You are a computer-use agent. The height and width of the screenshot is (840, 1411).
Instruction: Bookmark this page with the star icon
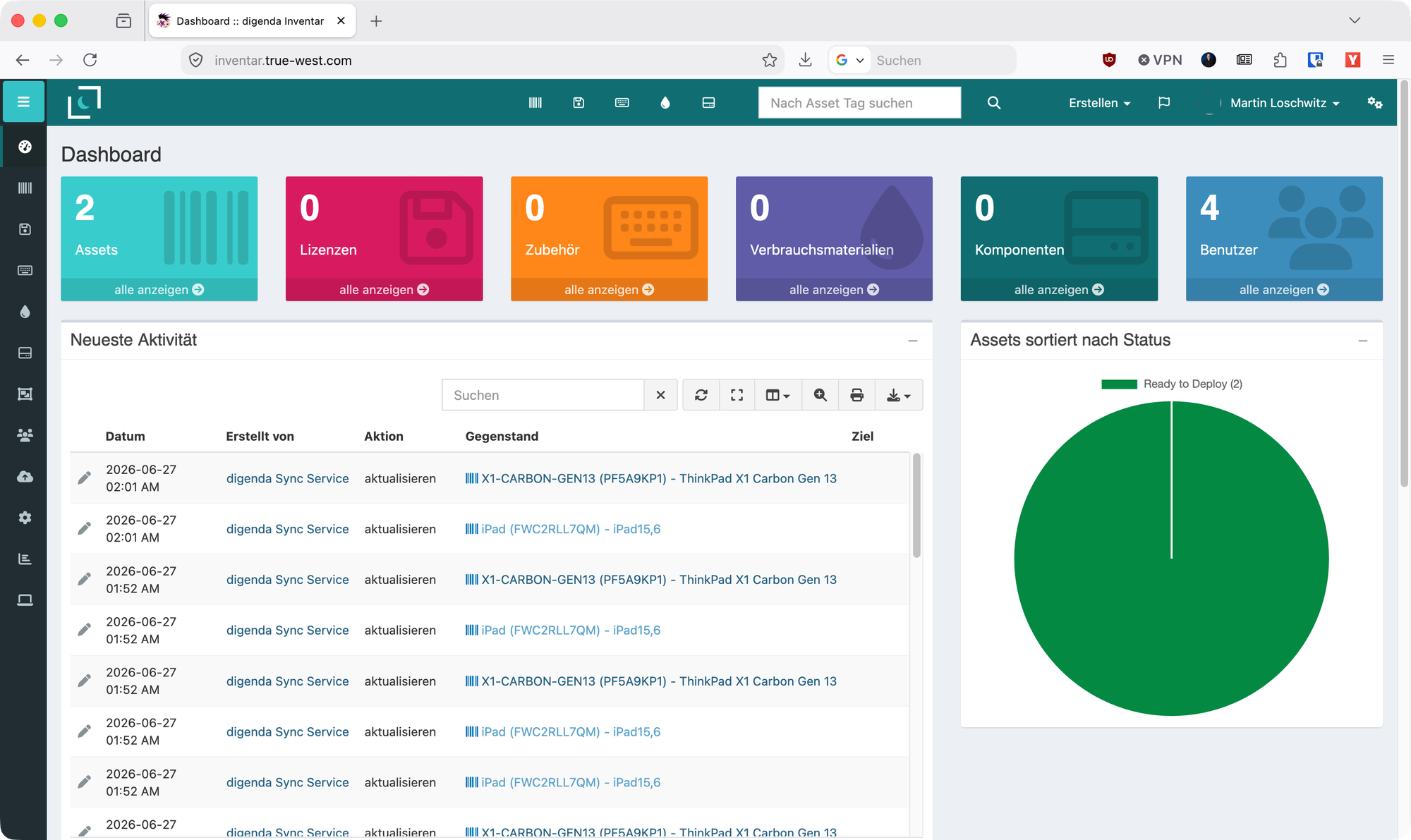(x=770, y=60)
